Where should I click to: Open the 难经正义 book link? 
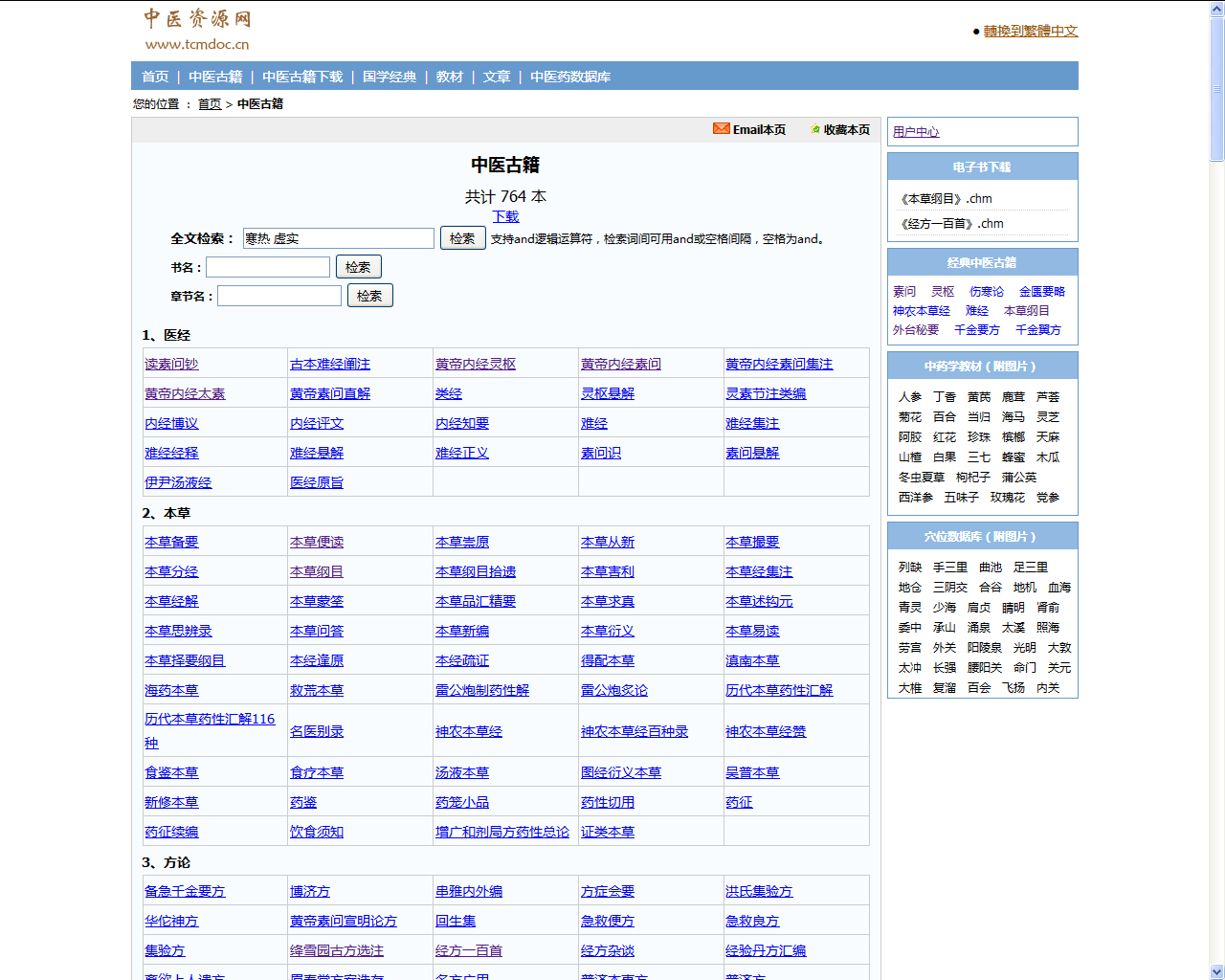(x=462, y=454)
